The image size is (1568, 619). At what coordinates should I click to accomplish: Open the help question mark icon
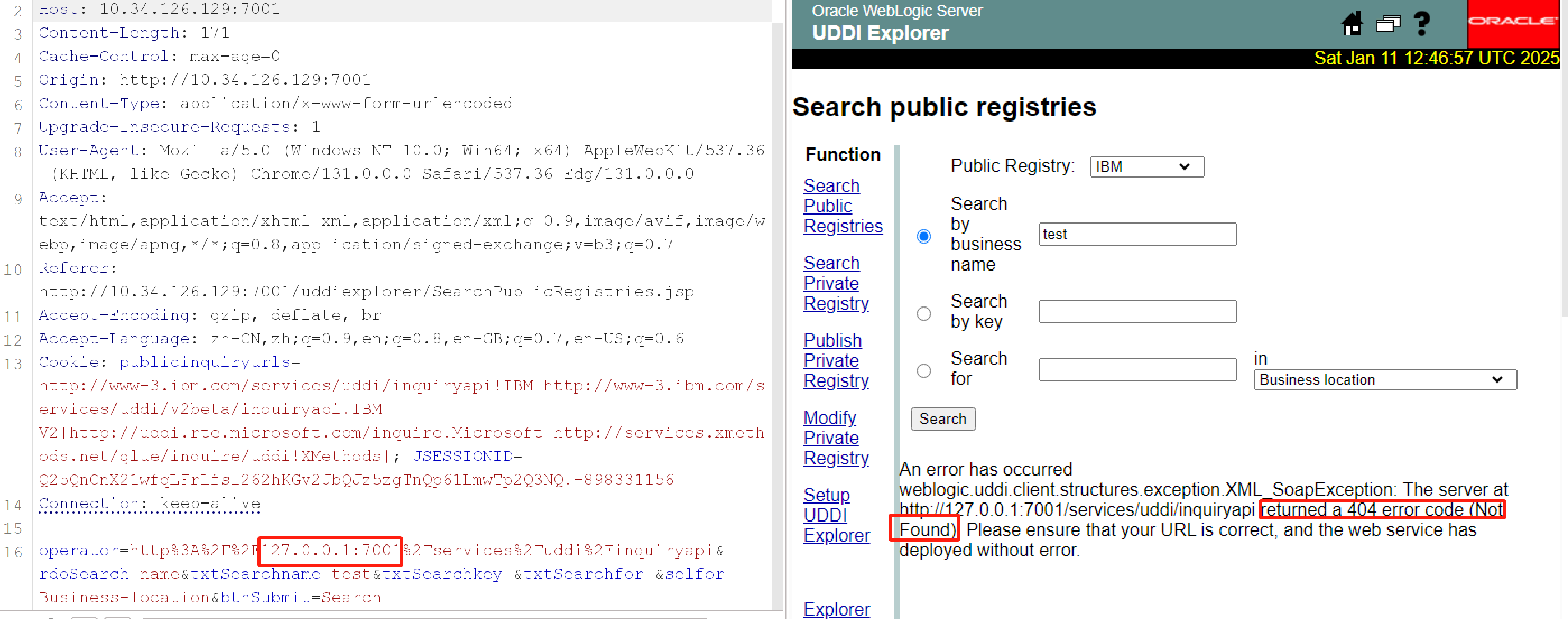[1422, 24]
